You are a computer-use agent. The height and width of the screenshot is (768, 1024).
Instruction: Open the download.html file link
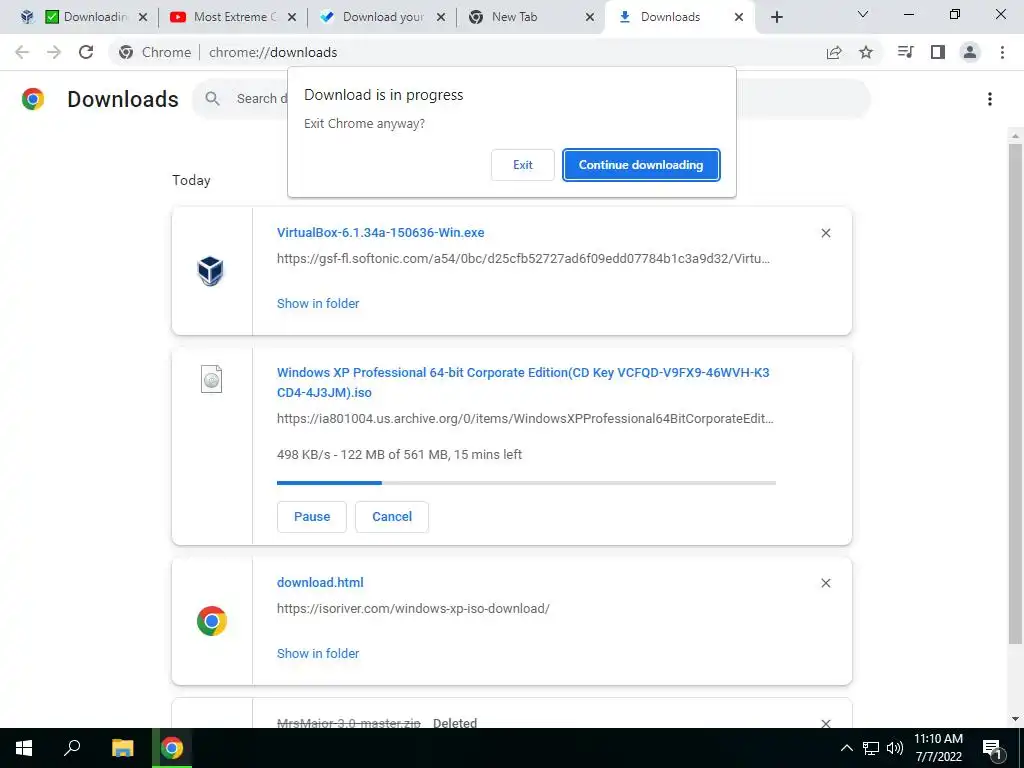pos(320,583)
